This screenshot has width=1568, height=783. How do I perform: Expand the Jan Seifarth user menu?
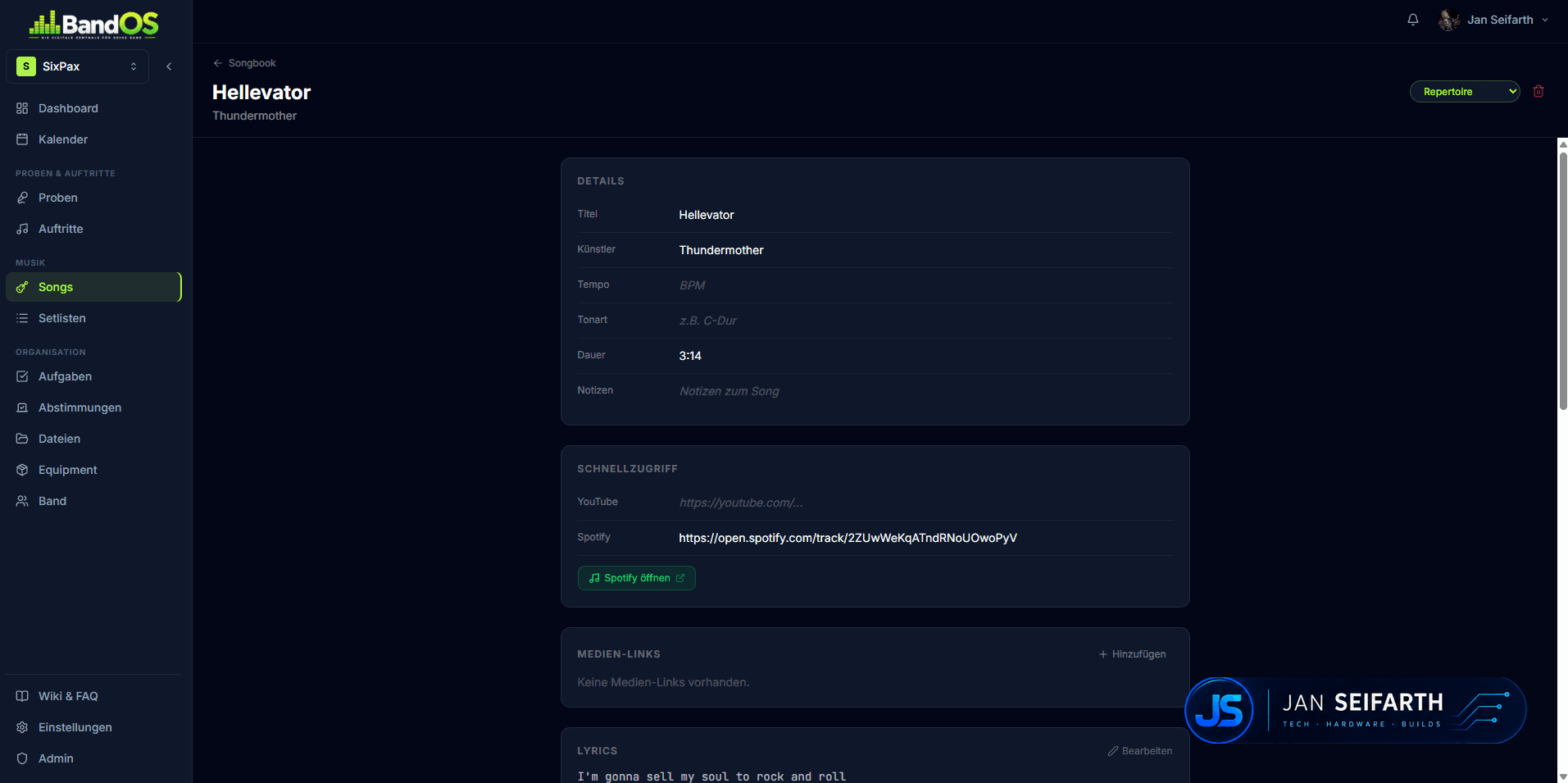pos(1494,20)
